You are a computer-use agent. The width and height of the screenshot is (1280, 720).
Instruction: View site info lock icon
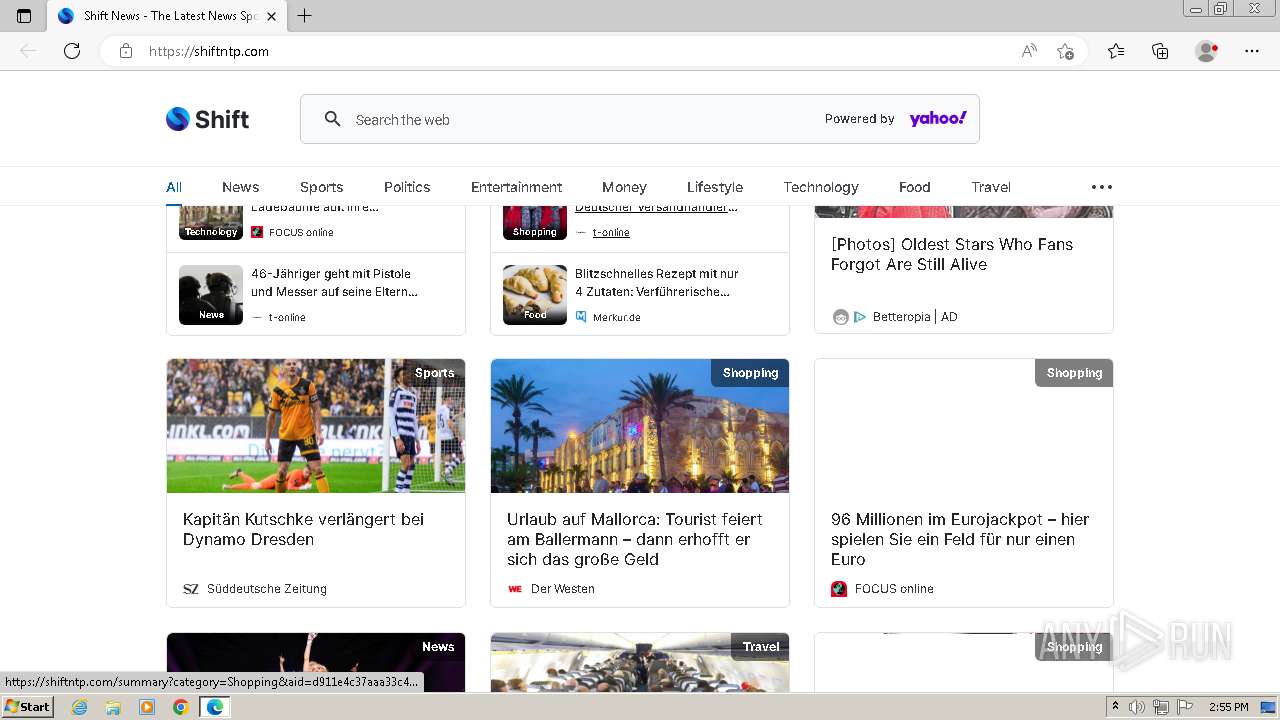[x=126, y=51]
